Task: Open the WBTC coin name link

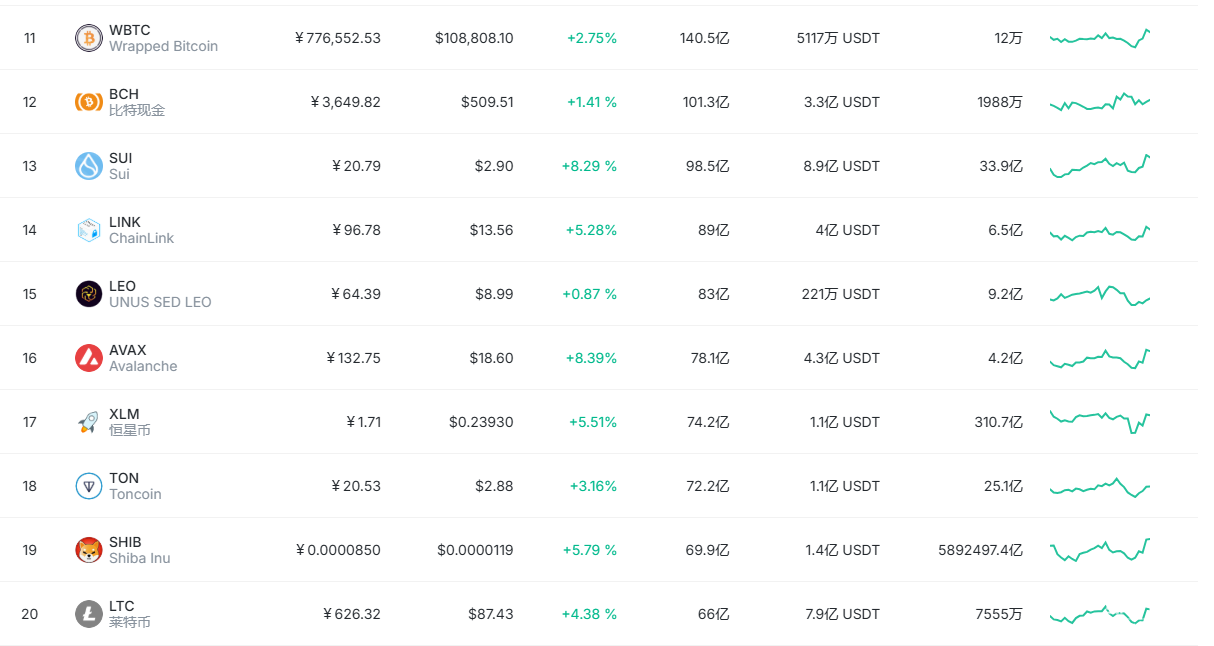Action: (x=130, y=30)
